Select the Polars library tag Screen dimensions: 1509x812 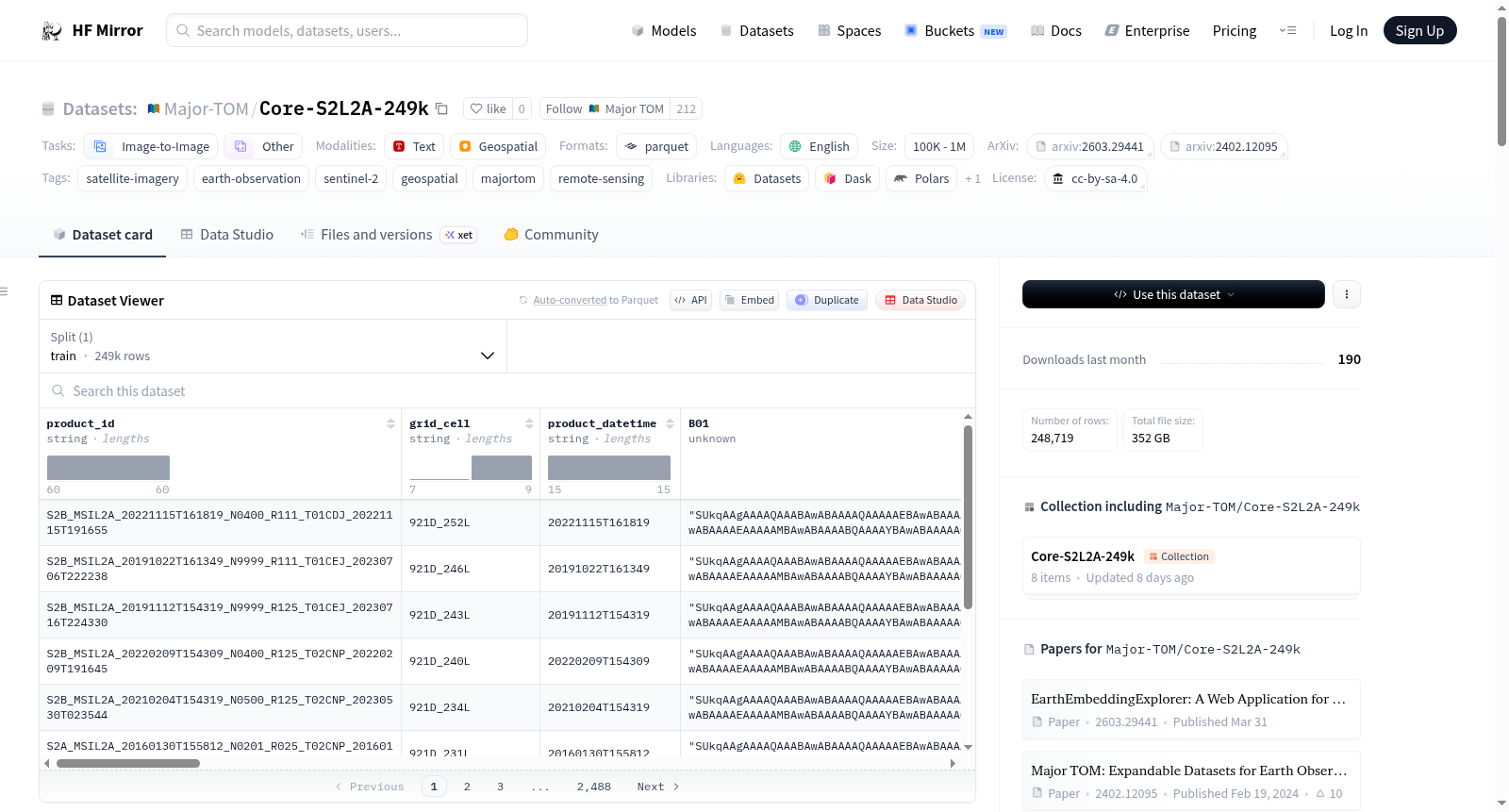pyautogui.click(x=921, y=178)
